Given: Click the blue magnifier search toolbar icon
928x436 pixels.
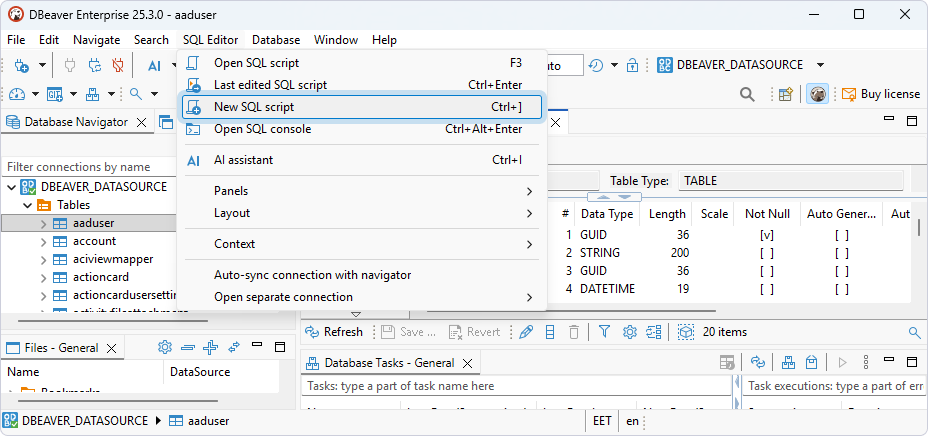Looking at the screenshot, I should click(x=136, y=93).
